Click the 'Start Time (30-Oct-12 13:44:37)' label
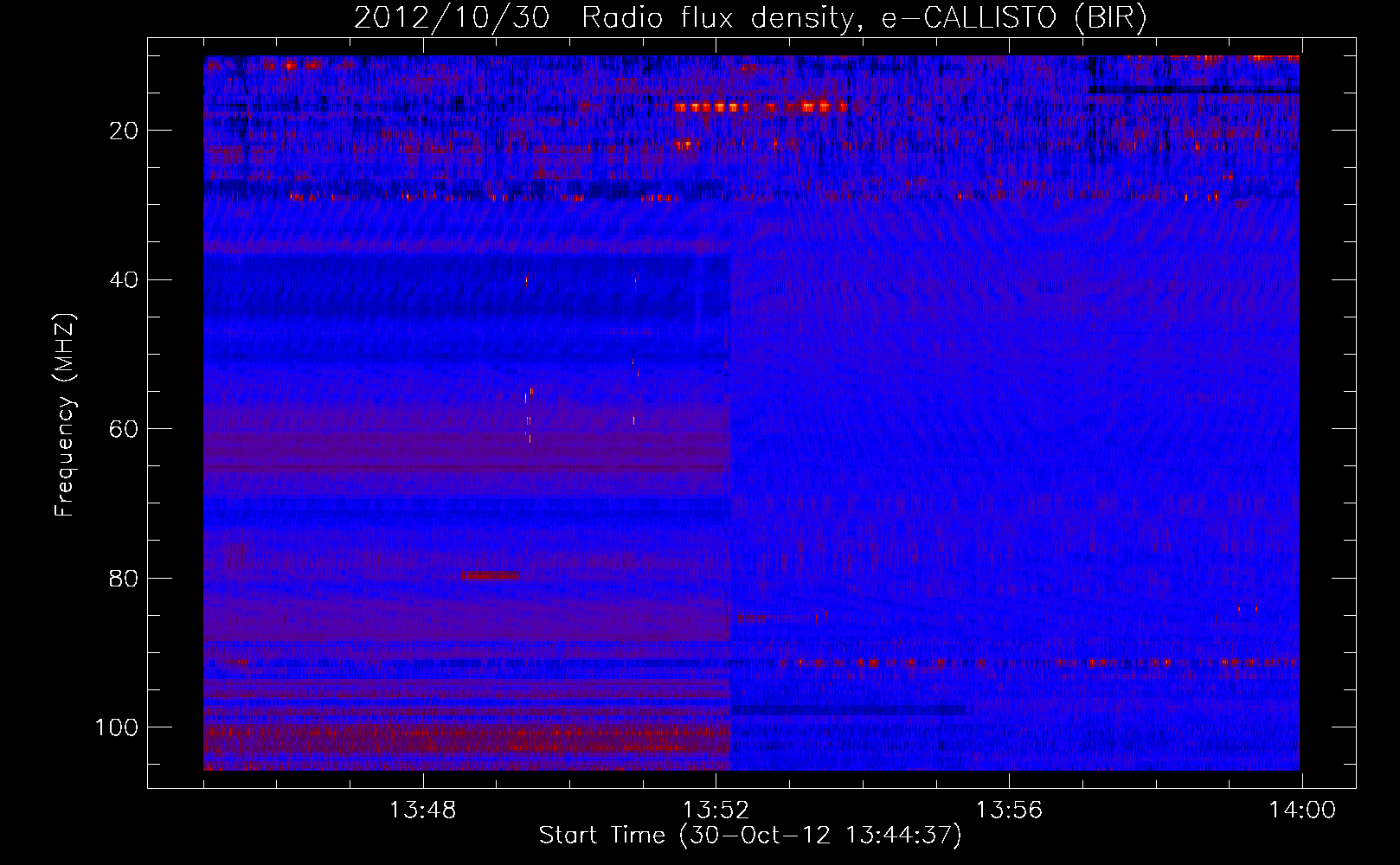This screenshot has width=1400, height=865. coord(750,836)
